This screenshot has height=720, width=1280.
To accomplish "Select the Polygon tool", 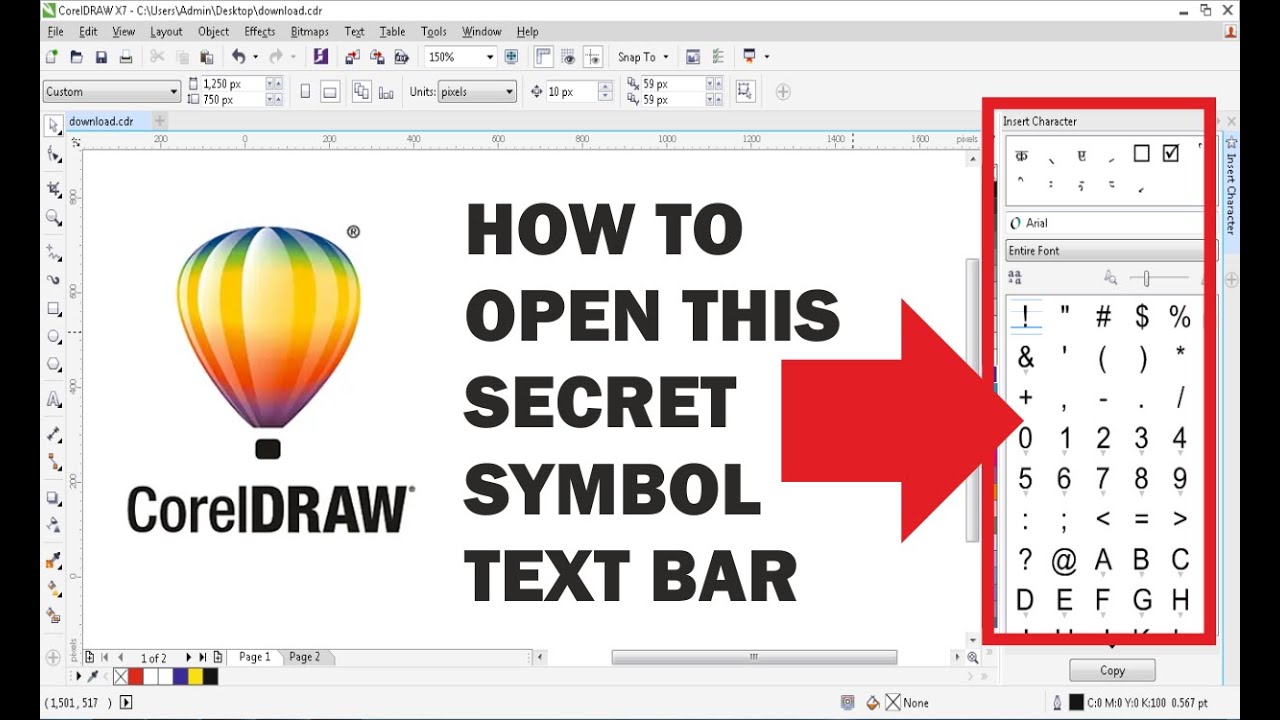I will (x=54, y=365).
